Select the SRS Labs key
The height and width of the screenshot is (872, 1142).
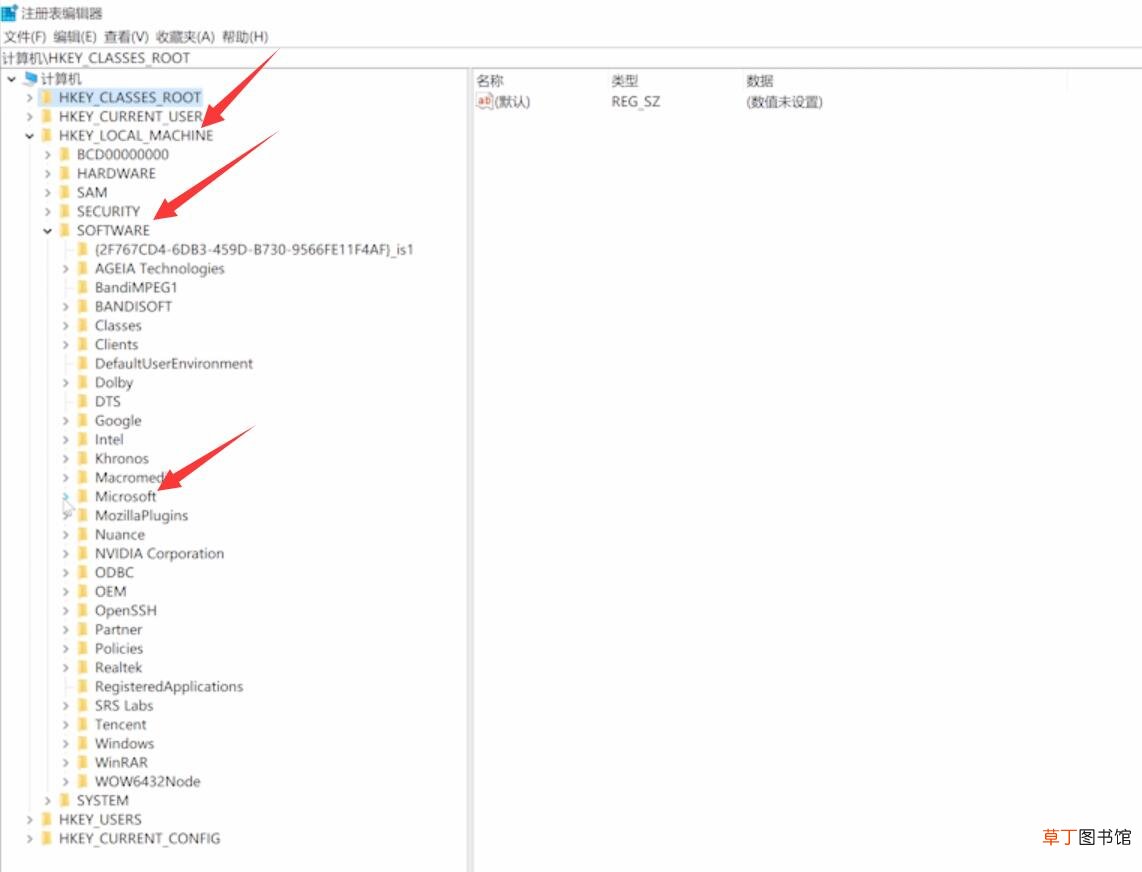click(x=124, y=705)
